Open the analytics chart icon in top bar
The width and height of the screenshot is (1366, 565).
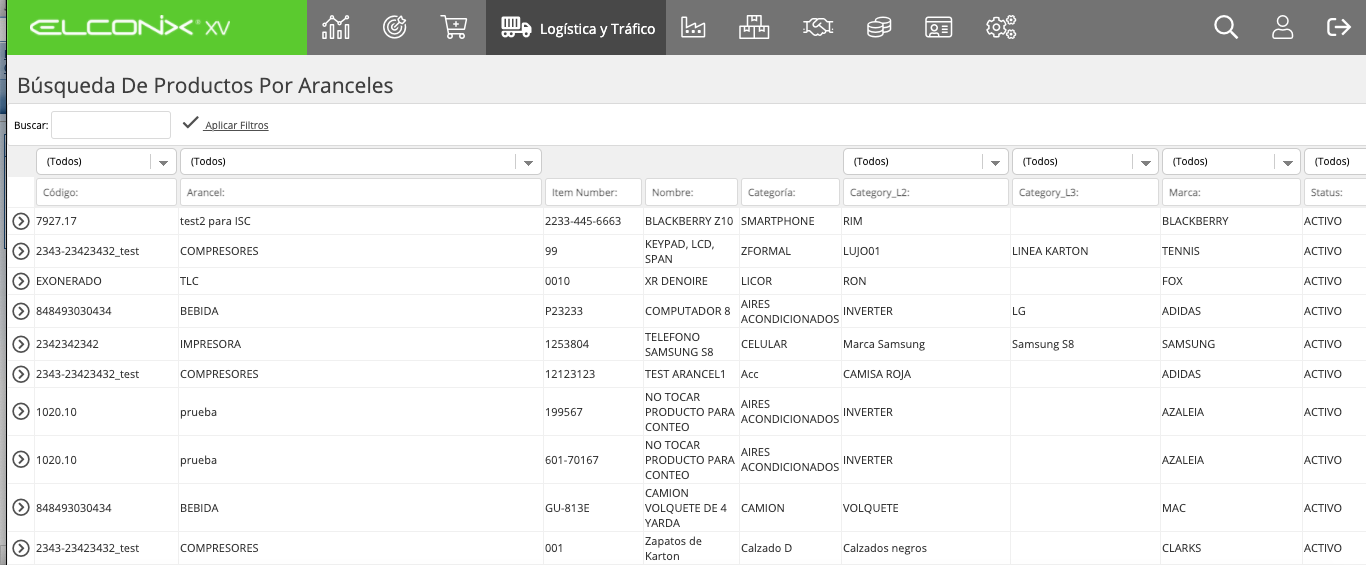(336, 27)
